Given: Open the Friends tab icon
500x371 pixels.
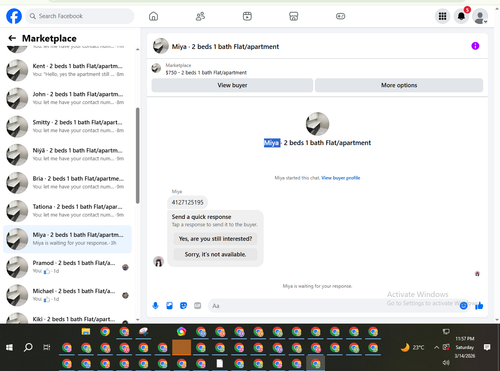Looking at the screenshot, I should [200, 16].
